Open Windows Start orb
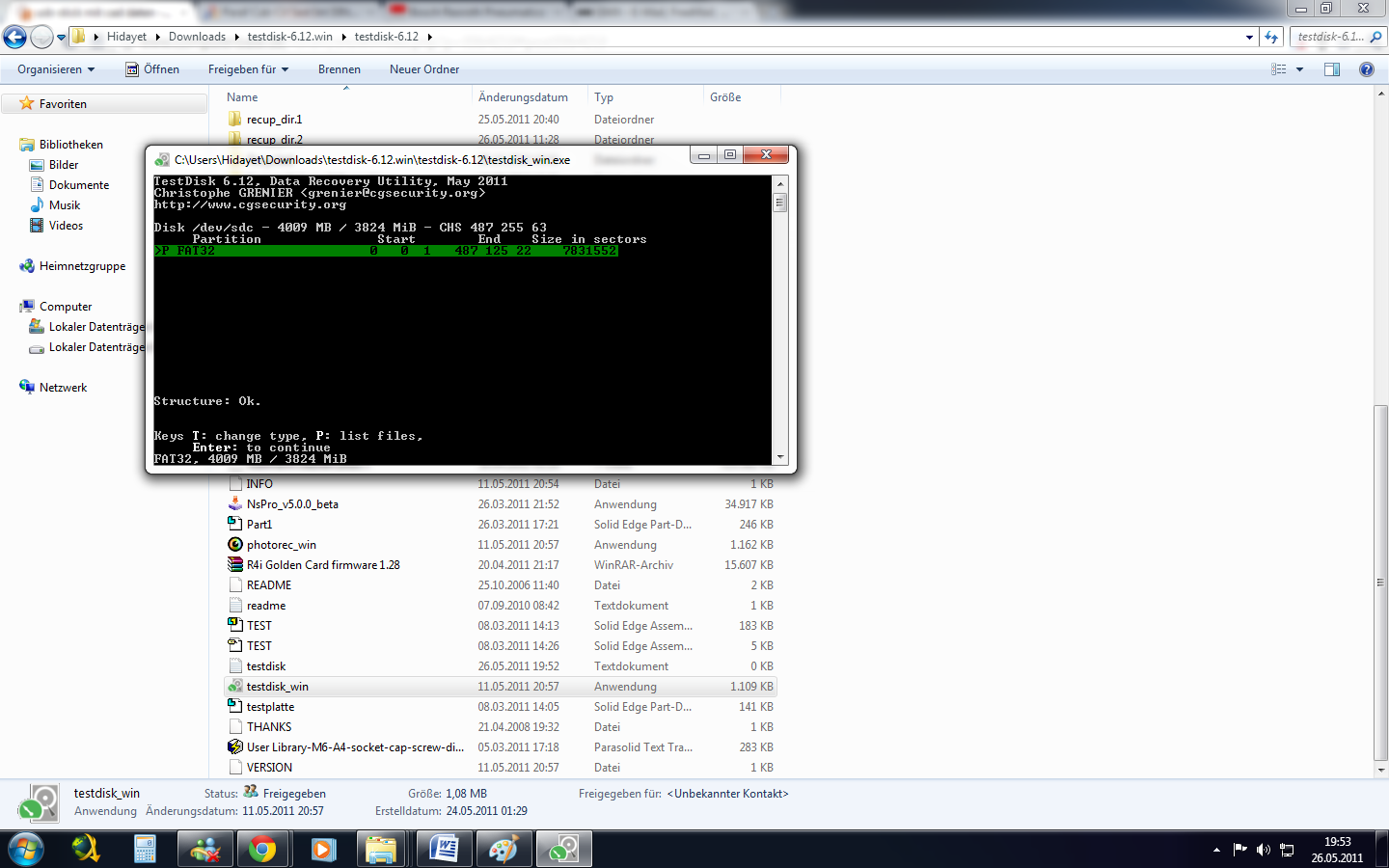Viewport: 1389px width, 868px height. (x=26, y=850)
